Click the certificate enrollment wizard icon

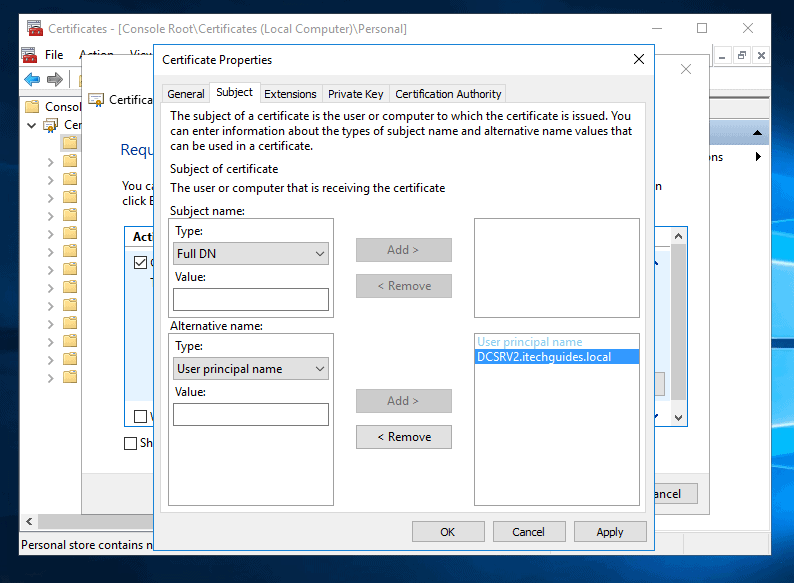click(96, 100)
